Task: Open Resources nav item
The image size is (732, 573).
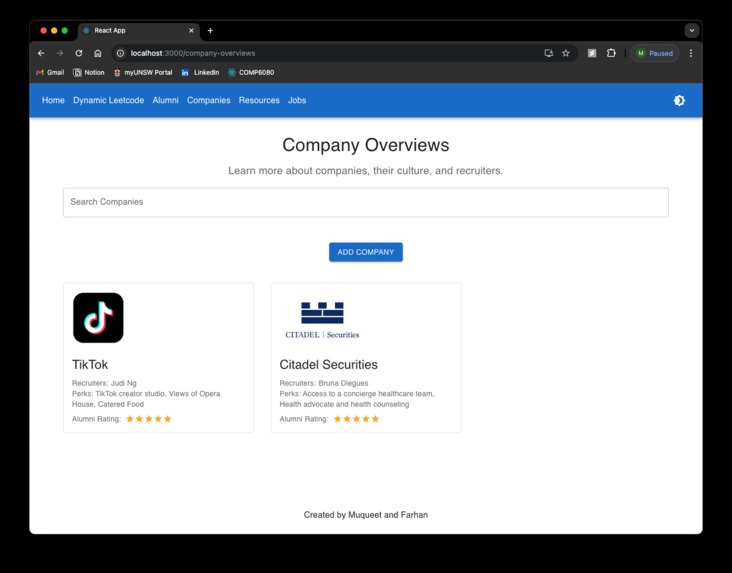Action: [259, 100]
